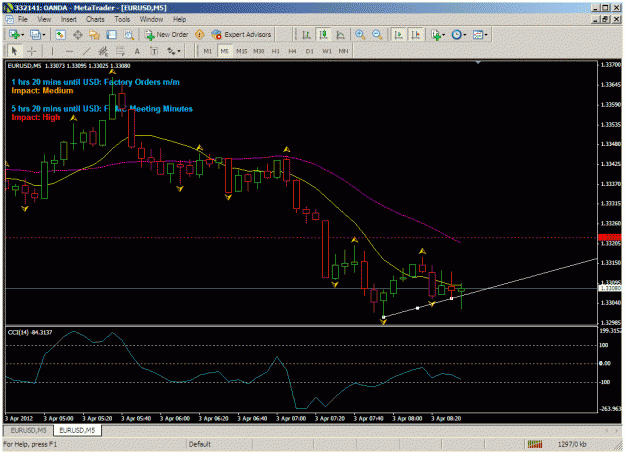The width and height of the screenshot is (625, 452).
Task: Select the crosshair tool
Action: 31,51
